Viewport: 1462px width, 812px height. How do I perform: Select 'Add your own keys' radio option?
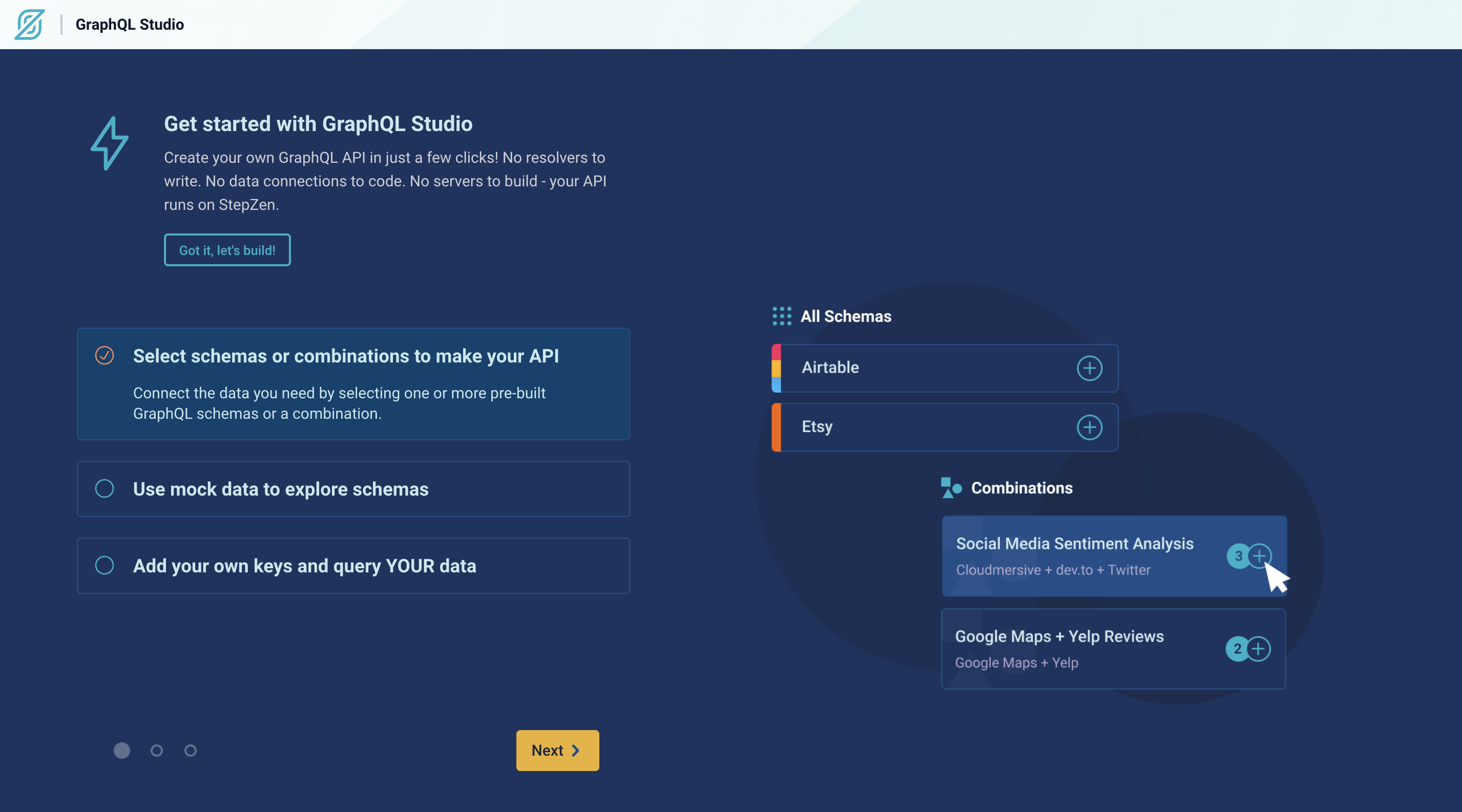[x=105, y=565]
